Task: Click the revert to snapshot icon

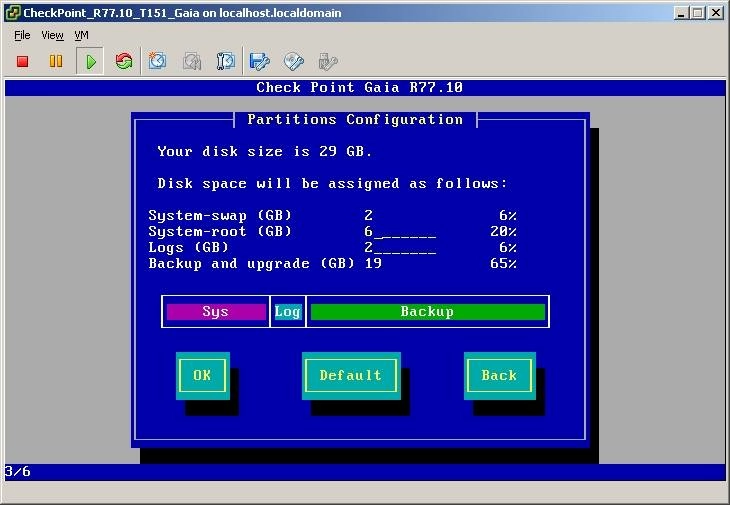Action: pyautogui.click(x=192, y=61)
